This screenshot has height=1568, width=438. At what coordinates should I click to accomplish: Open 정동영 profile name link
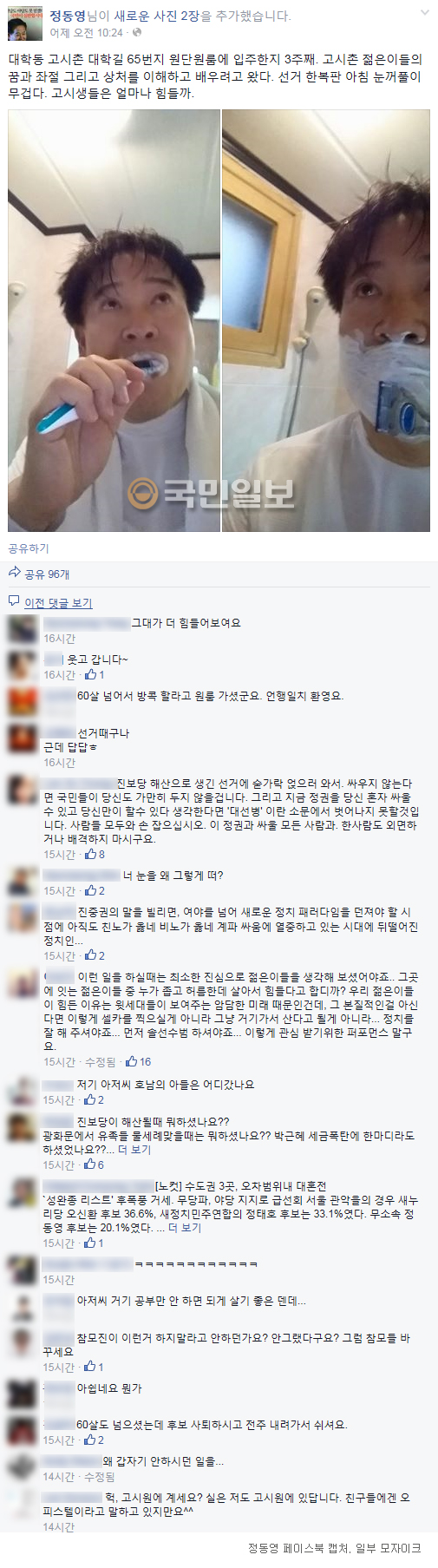coord(67,16)
